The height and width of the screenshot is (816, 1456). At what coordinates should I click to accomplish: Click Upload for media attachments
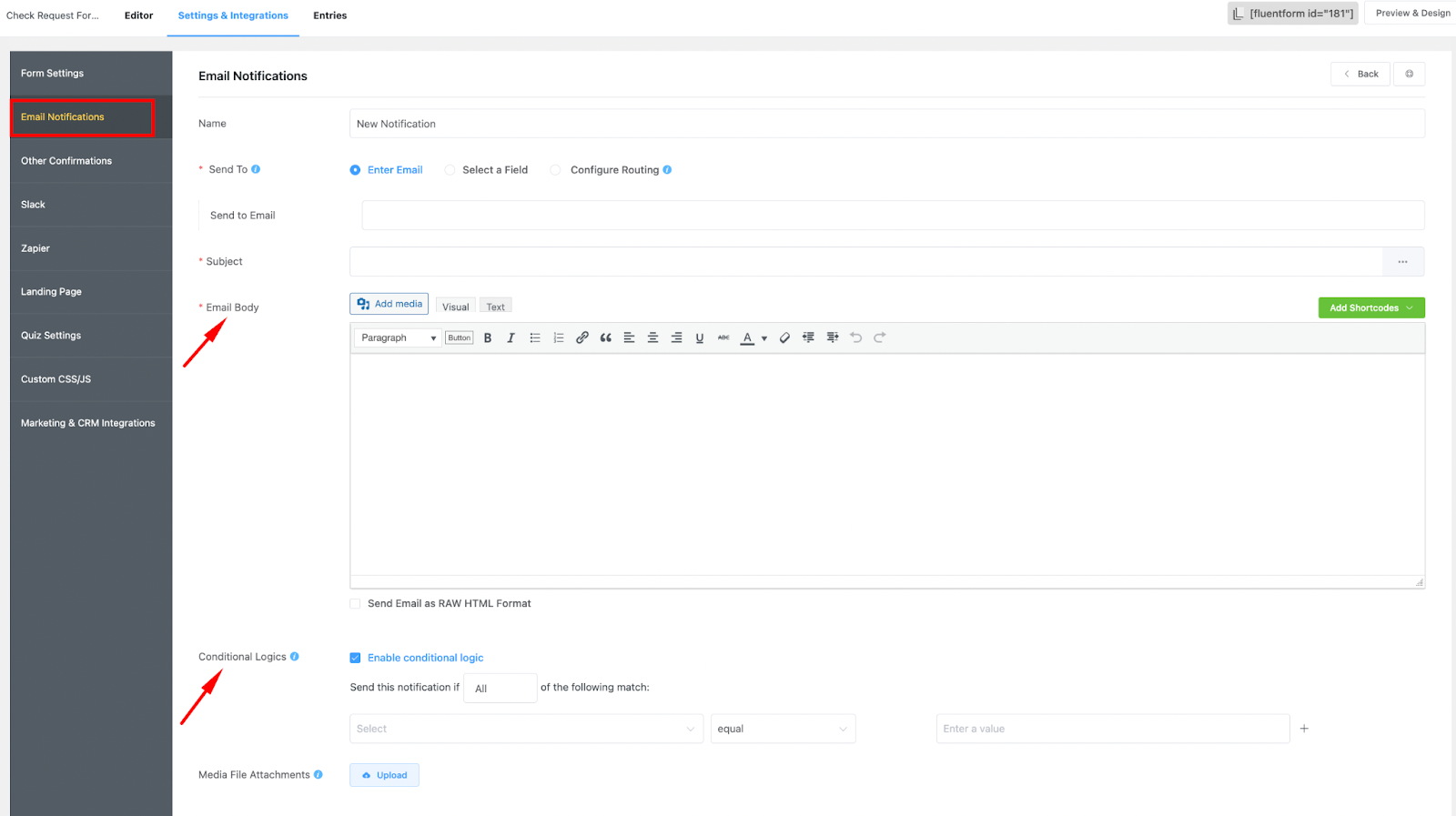384,775
